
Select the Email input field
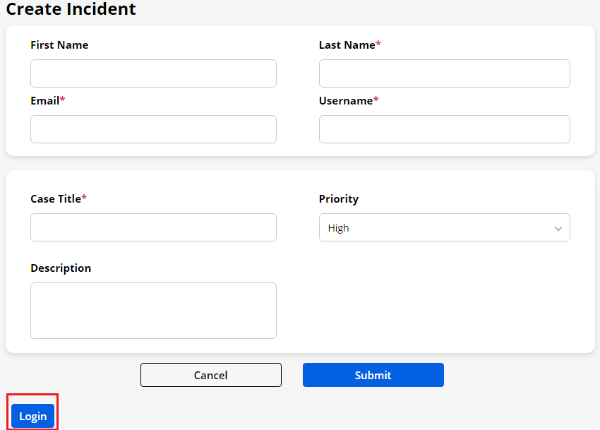point(153,129)
